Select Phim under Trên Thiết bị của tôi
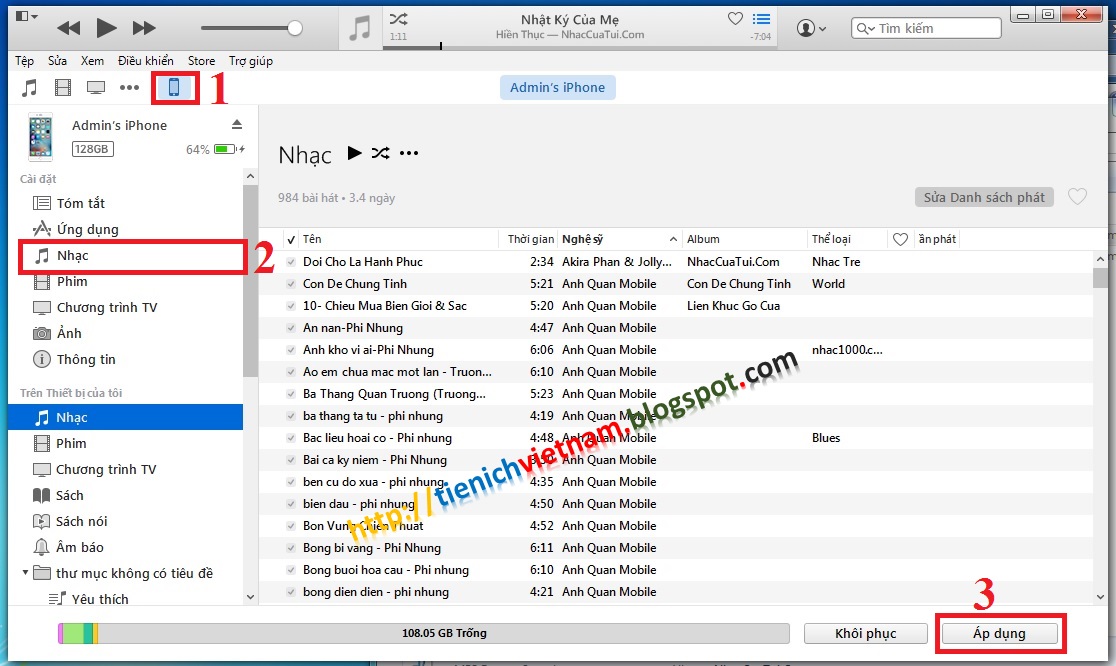1116x666 pixels. 71,443
